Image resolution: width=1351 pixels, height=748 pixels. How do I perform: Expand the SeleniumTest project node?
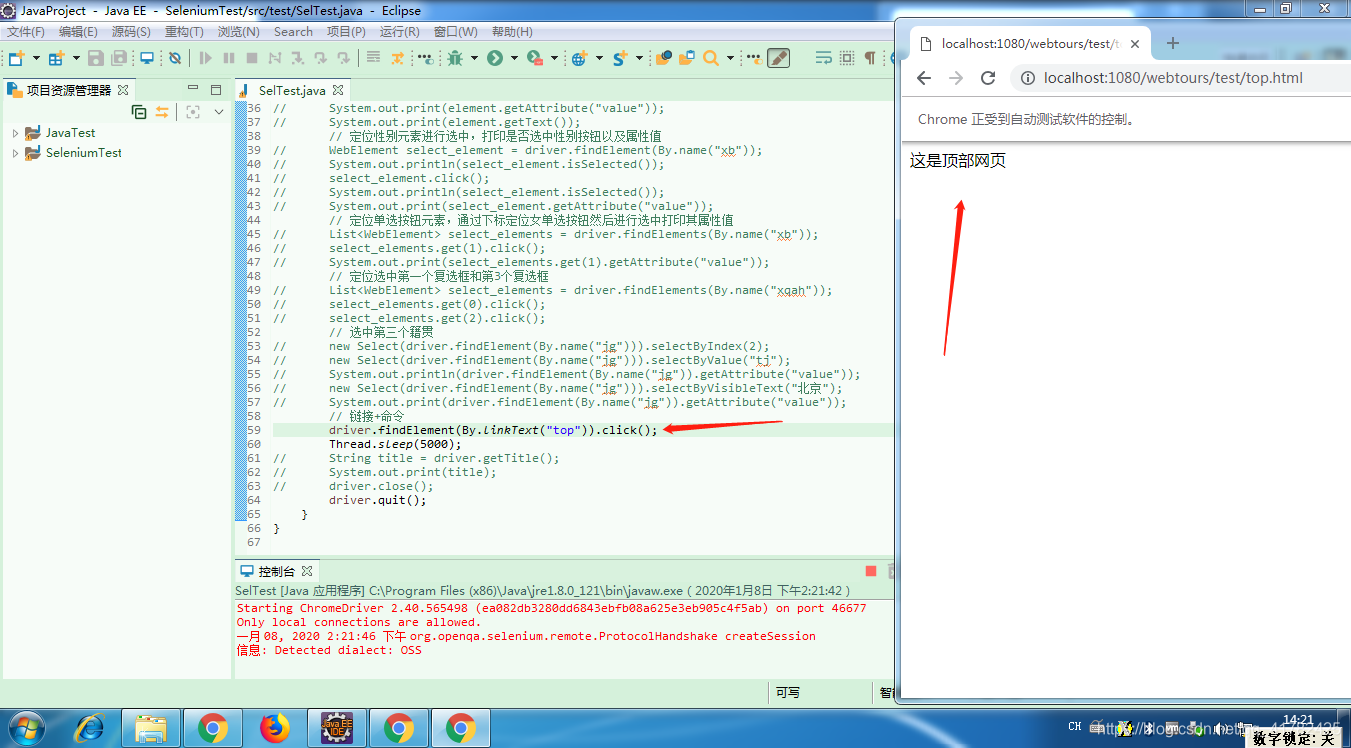(x=15, y=153)
